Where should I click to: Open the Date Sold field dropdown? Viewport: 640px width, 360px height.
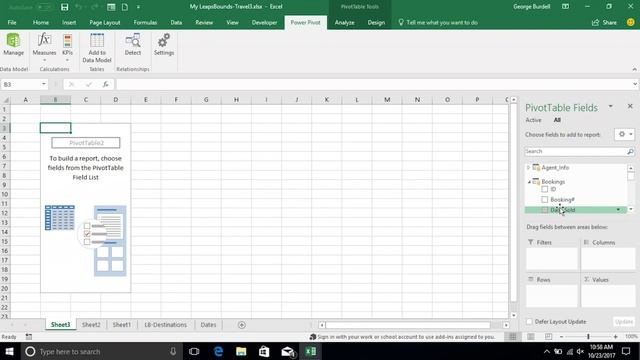click(618, 210)
